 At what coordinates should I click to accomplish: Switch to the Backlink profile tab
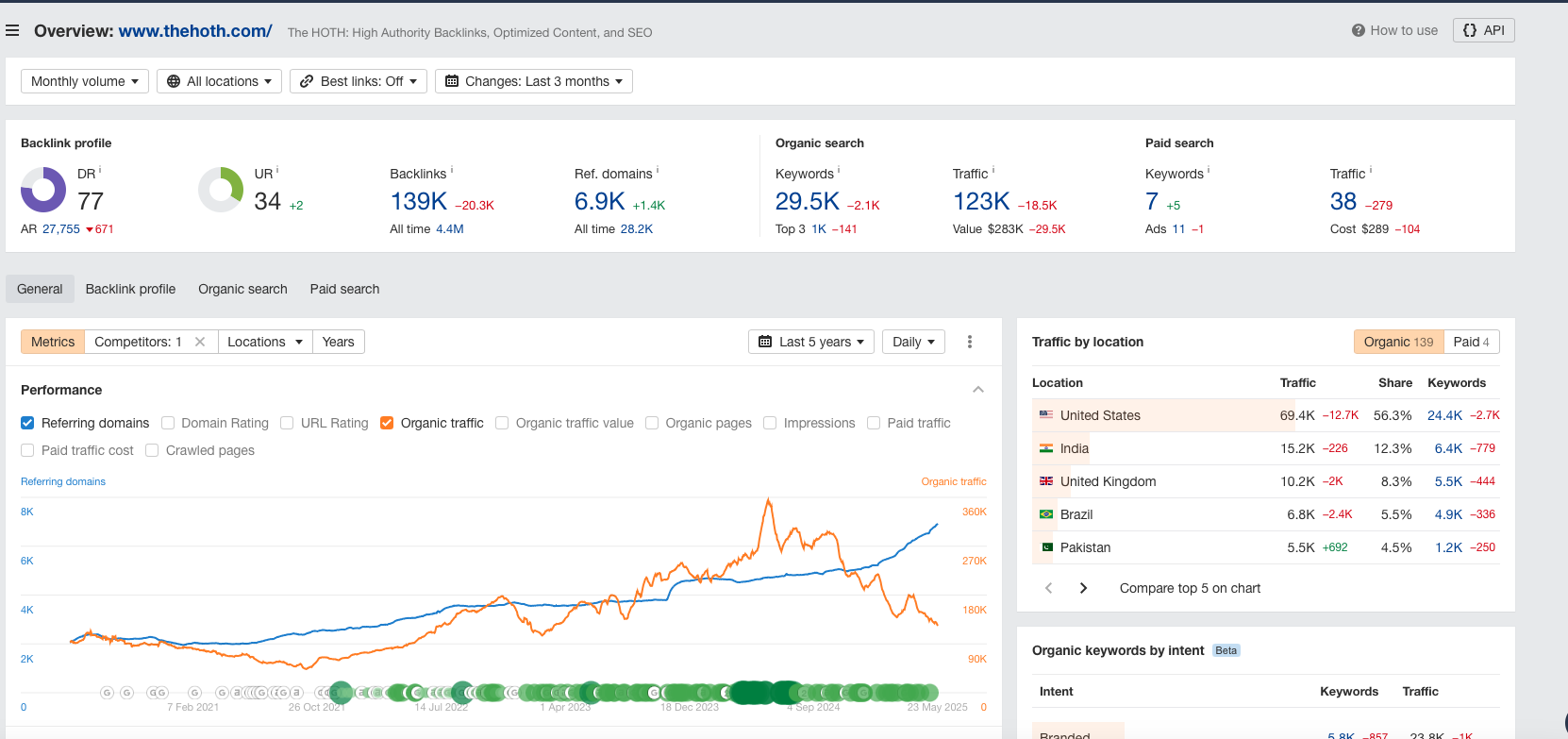[x=130, y=289]
